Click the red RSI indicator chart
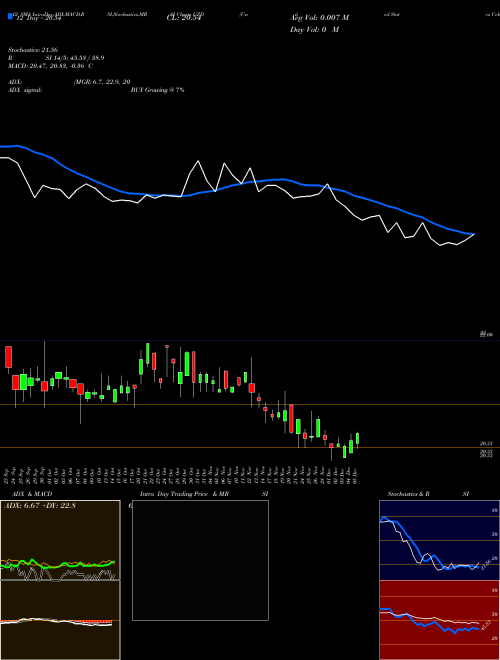The width and height of the screenshot is (500, 660). (439, 620)
